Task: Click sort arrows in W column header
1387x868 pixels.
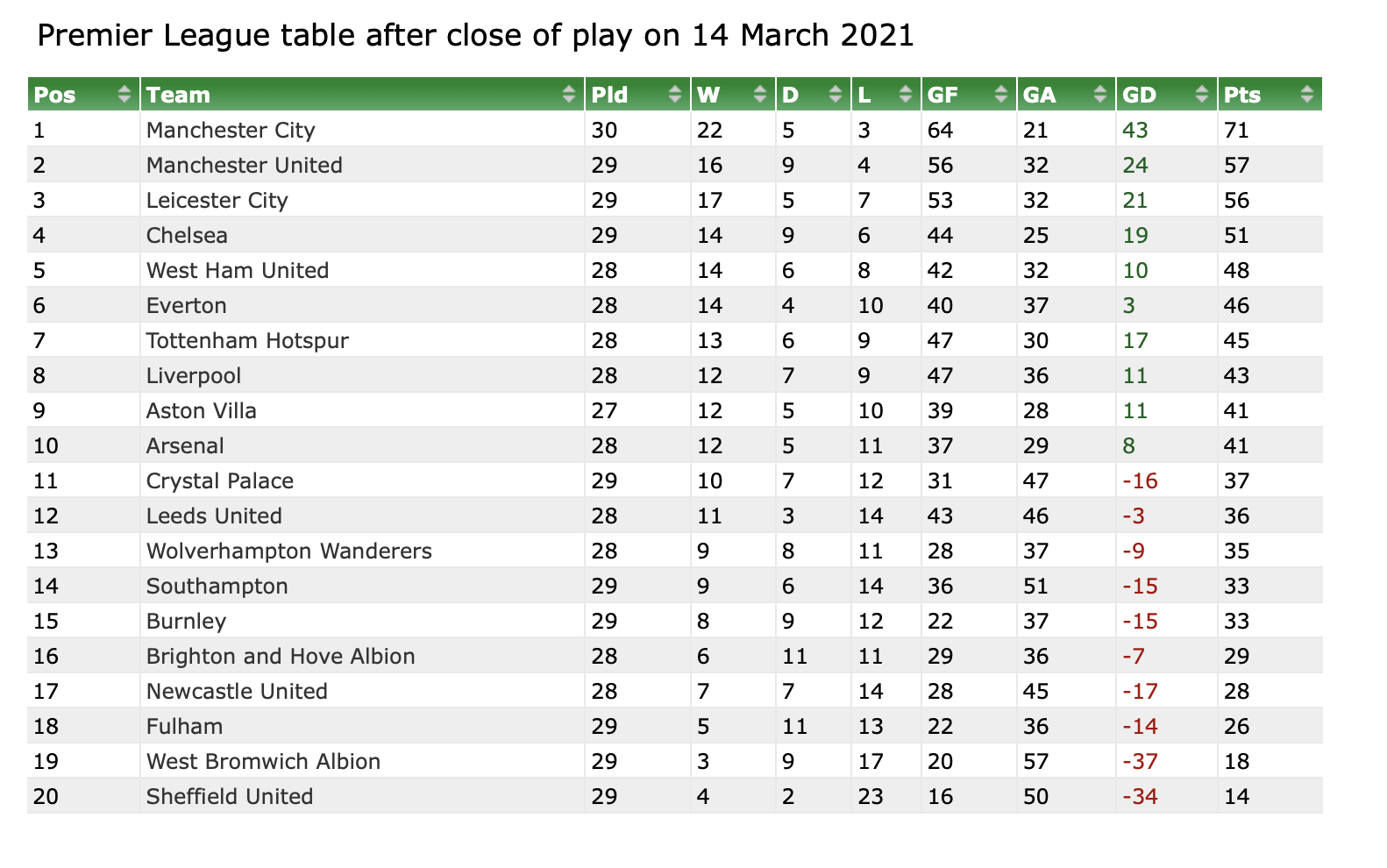Action: [x=760, y=95]
